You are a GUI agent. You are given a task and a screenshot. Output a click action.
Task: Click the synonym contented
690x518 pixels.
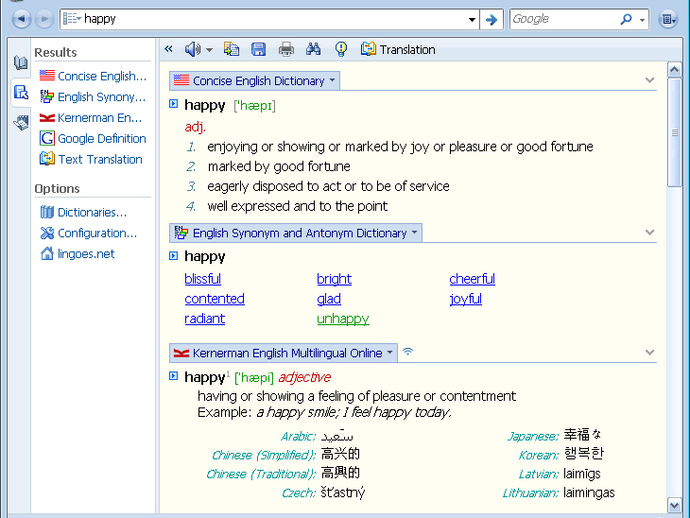[214, 299]
